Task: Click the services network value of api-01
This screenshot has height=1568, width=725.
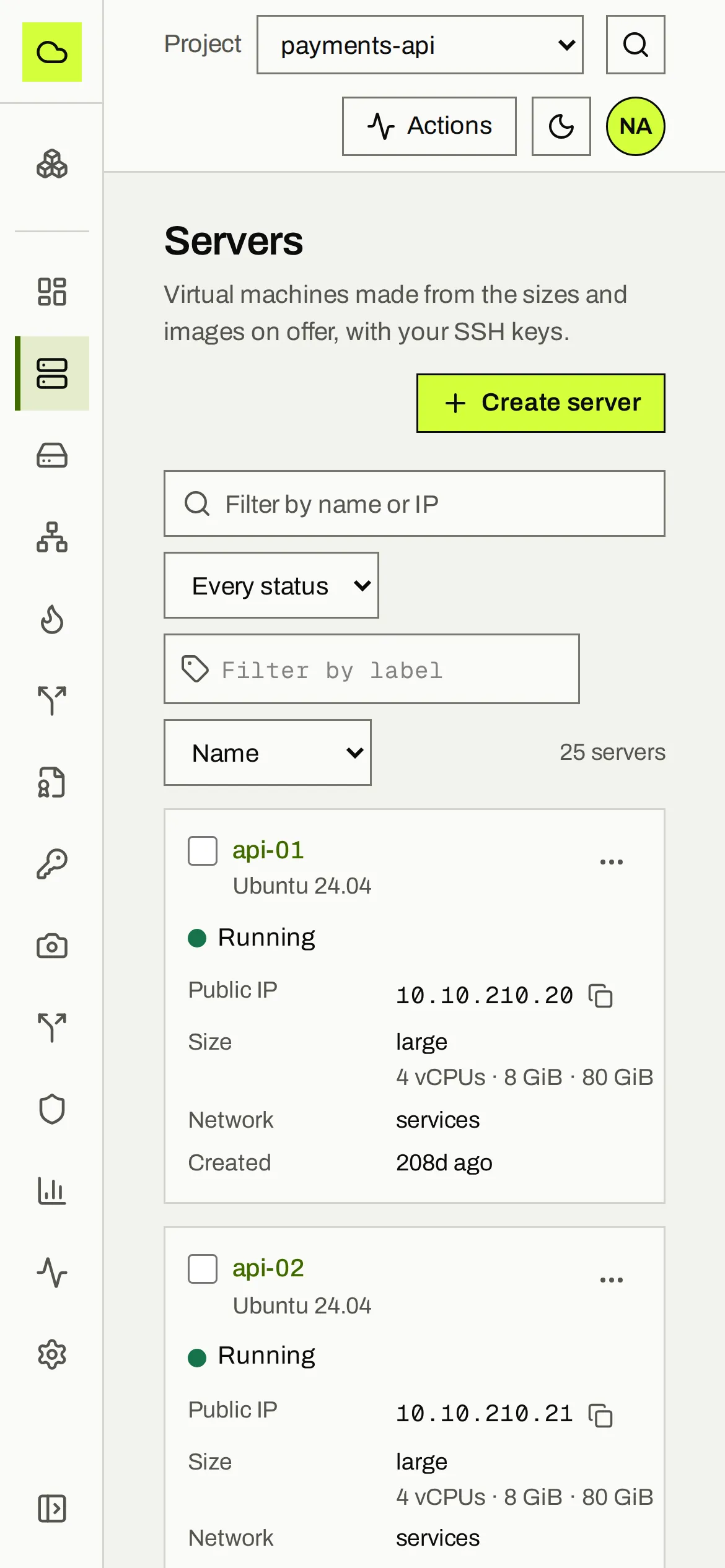Action: [x=437, y=1120]
